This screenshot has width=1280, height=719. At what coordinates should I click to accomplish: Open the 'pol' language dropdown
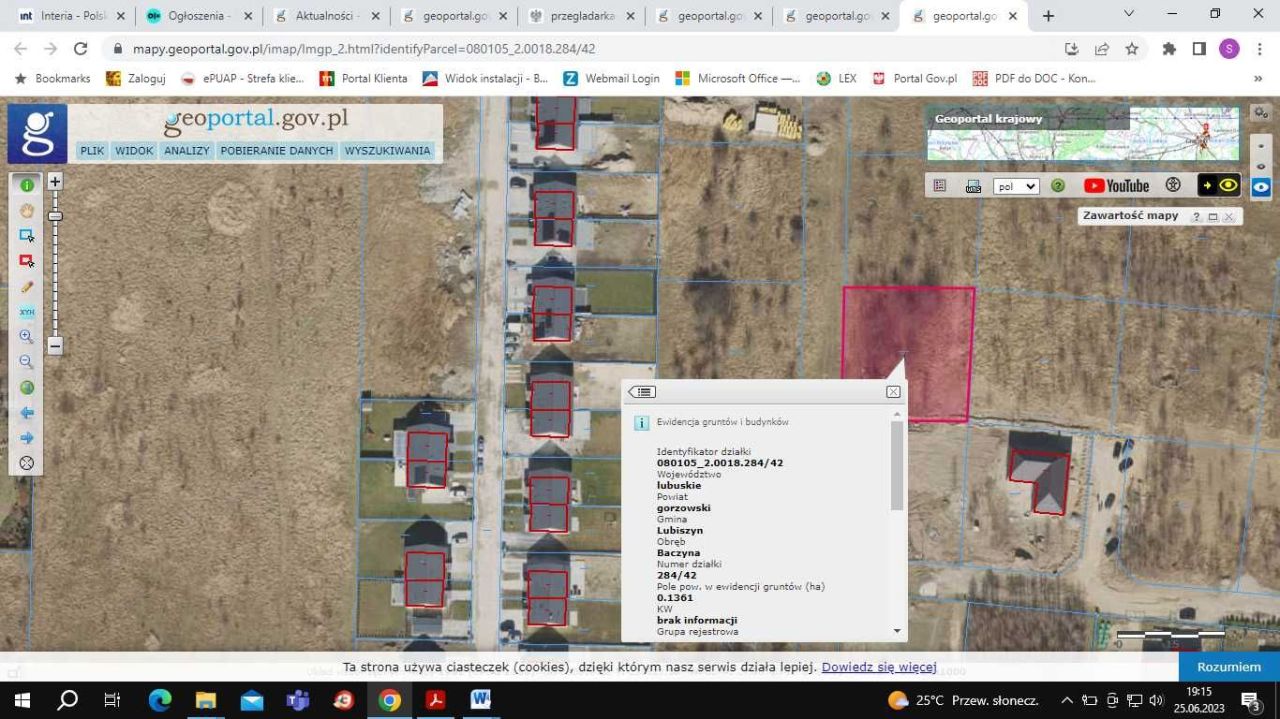(x=1016, y=187)
